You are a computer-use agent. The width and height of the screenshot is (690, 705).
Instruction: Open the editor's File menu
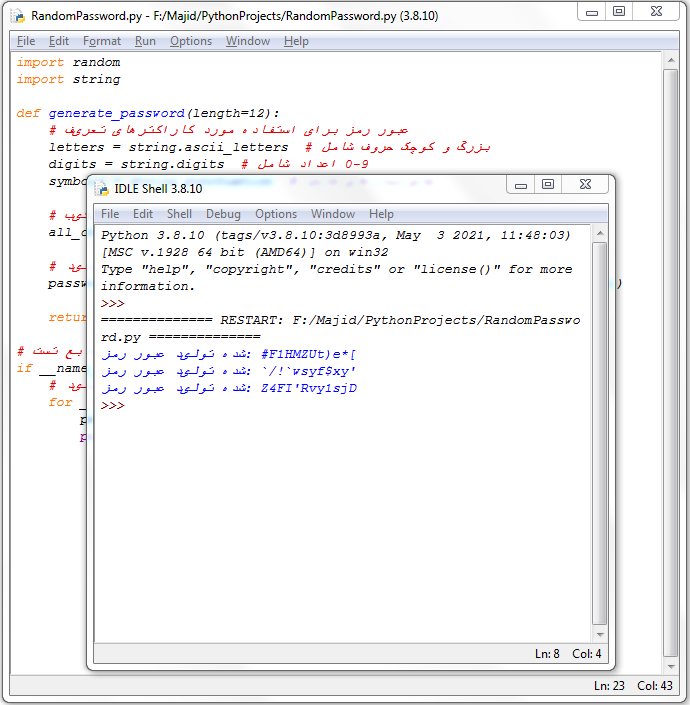coord(26,41)
